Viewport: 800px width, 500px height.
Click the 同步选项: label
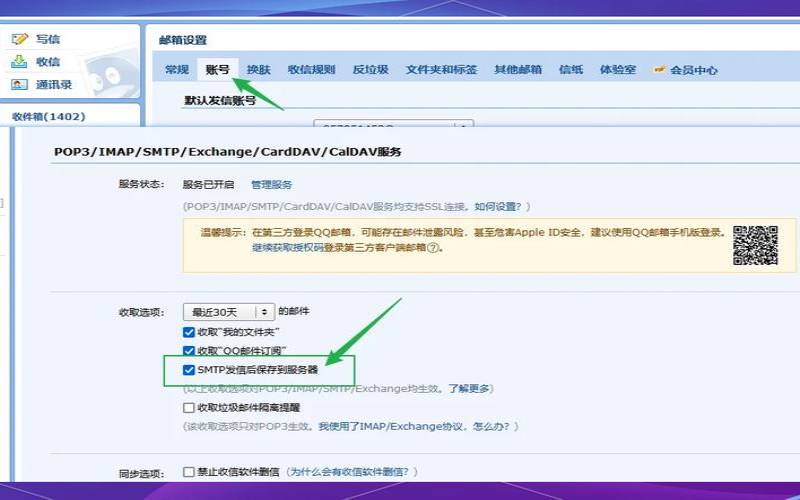pos(141,474)
